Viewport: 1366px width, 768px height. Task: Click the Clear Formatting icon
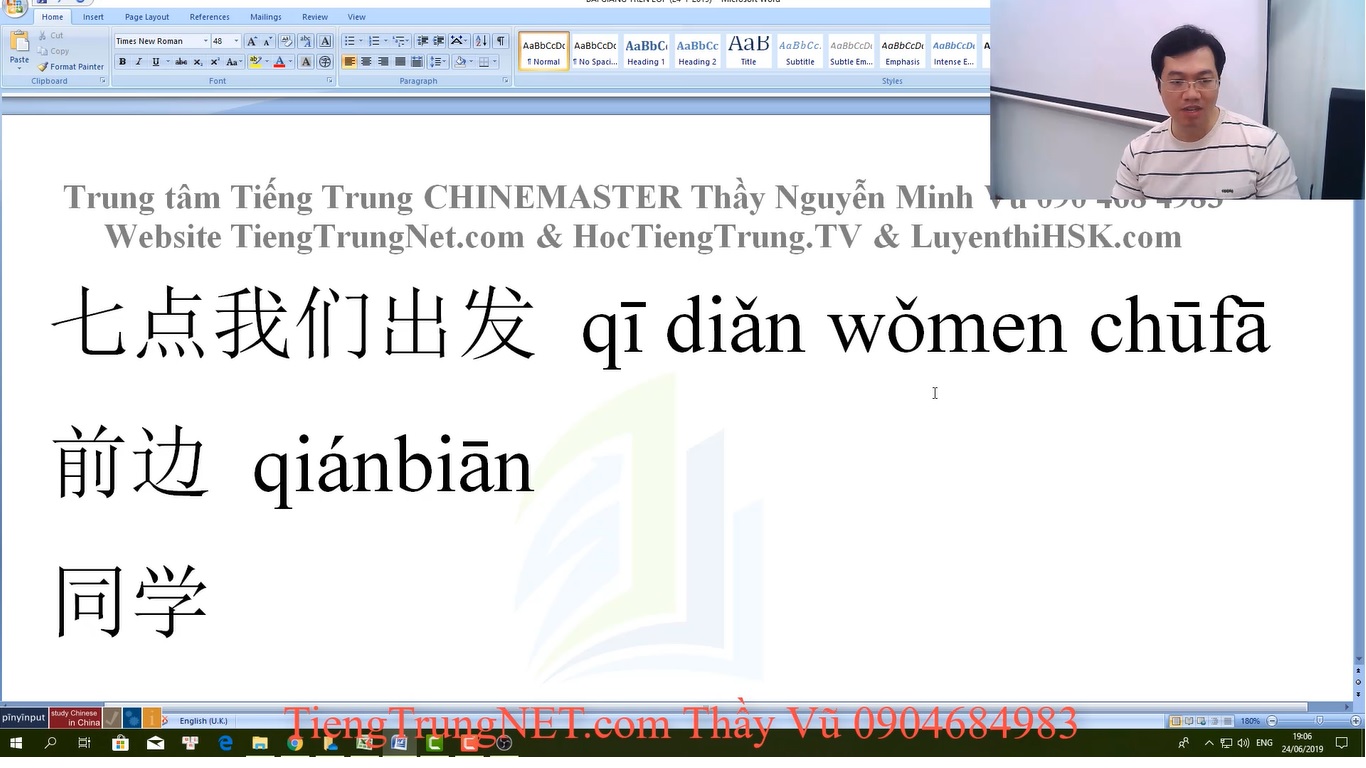287,41
